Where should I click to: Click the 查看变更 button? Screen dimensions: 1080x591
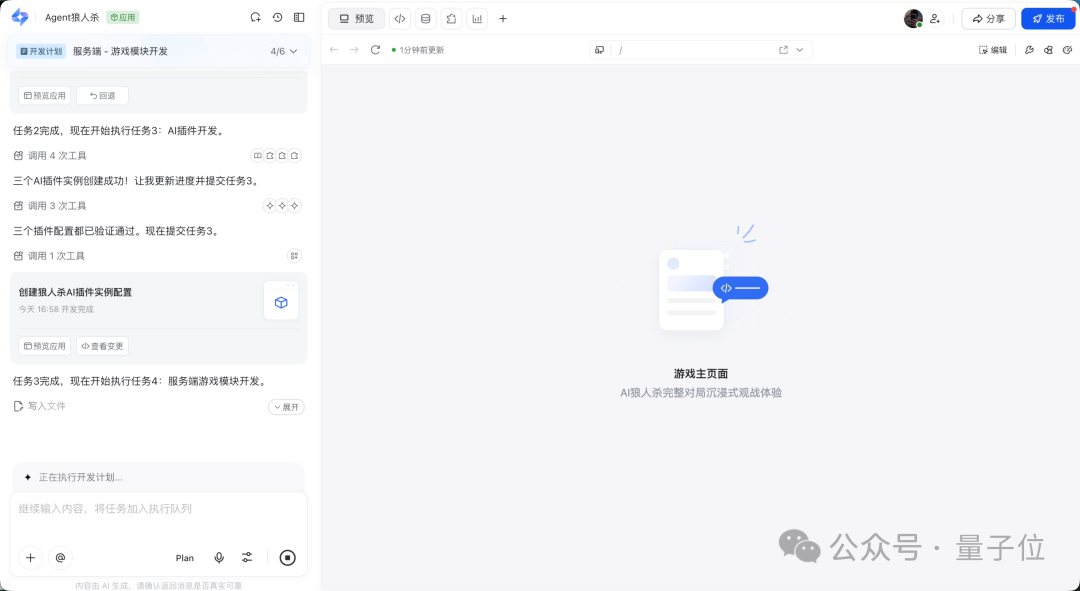point(103,346)
